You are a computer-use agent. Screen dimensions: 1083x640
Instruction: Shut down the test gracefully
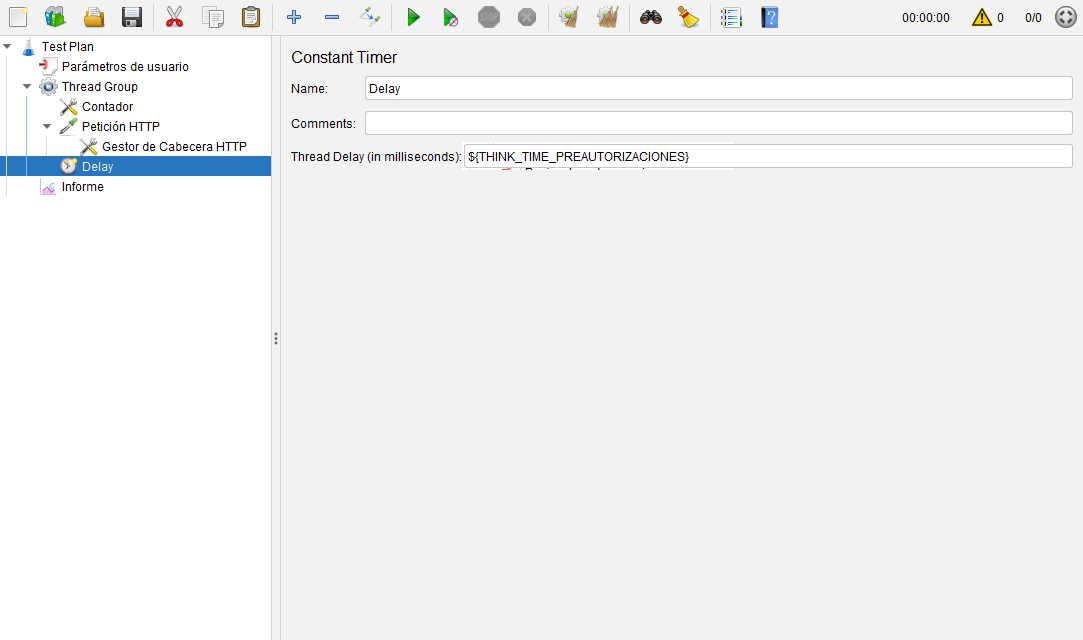(527, 17)
